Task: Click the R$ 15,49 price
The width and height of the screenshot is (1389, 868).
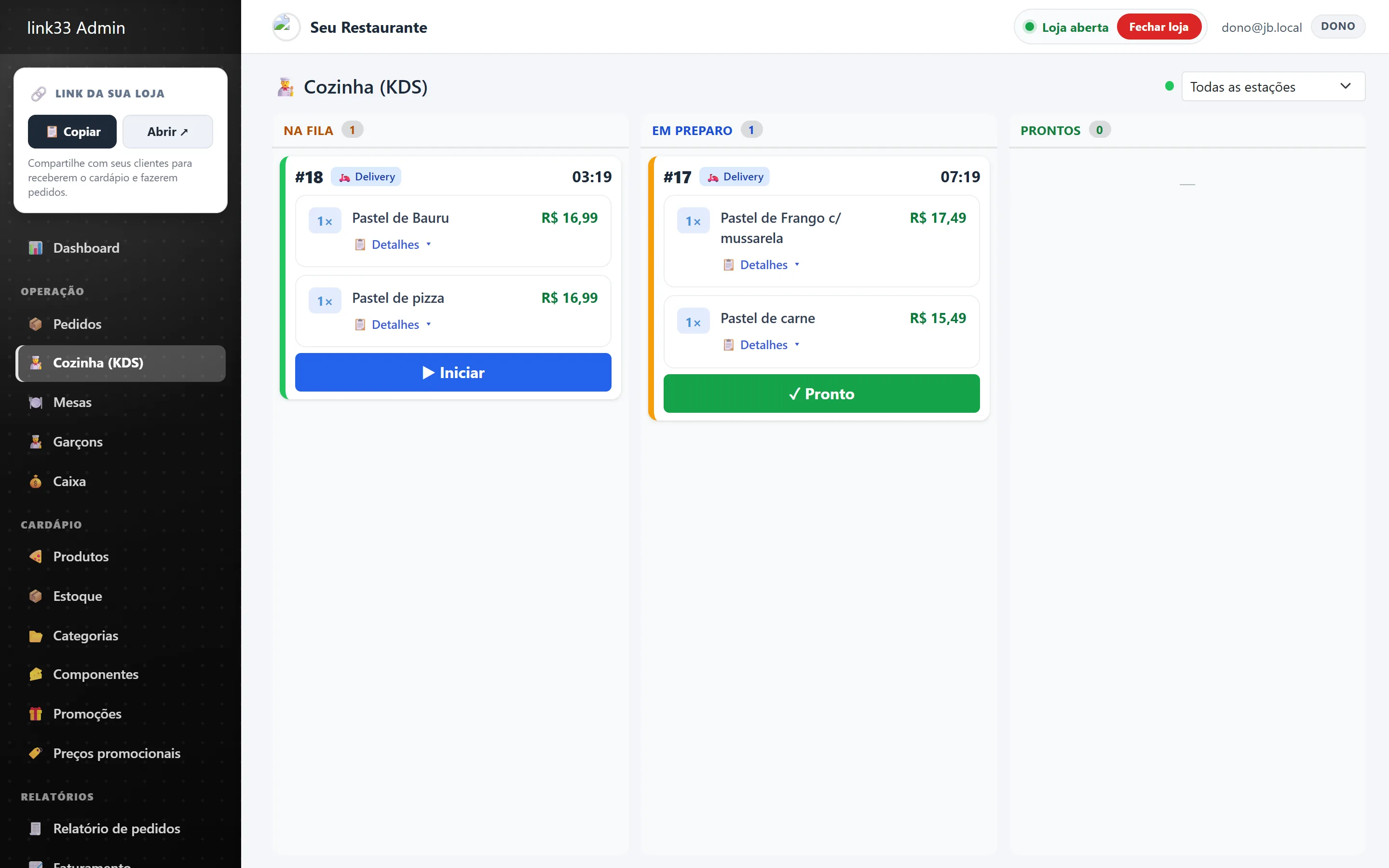Action: click(x=938, y=319)
